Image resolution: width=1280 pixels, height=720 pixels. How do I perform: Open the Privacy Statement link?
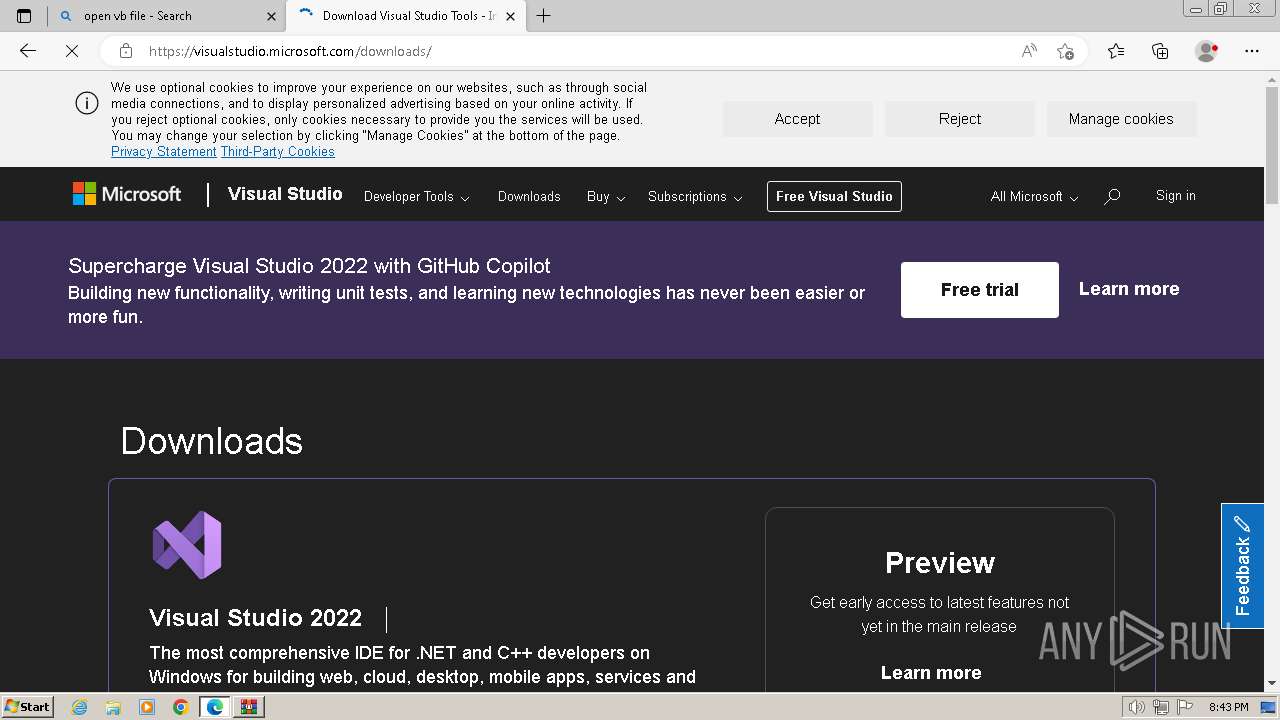(x=164, y=152)
